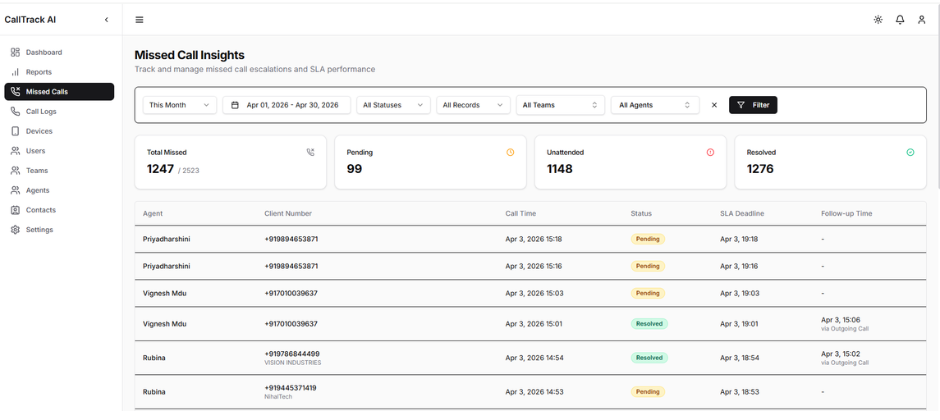This screenshot has height=420, width=940.
Task: Open the All Teams selector
Action: pos(559,105)
